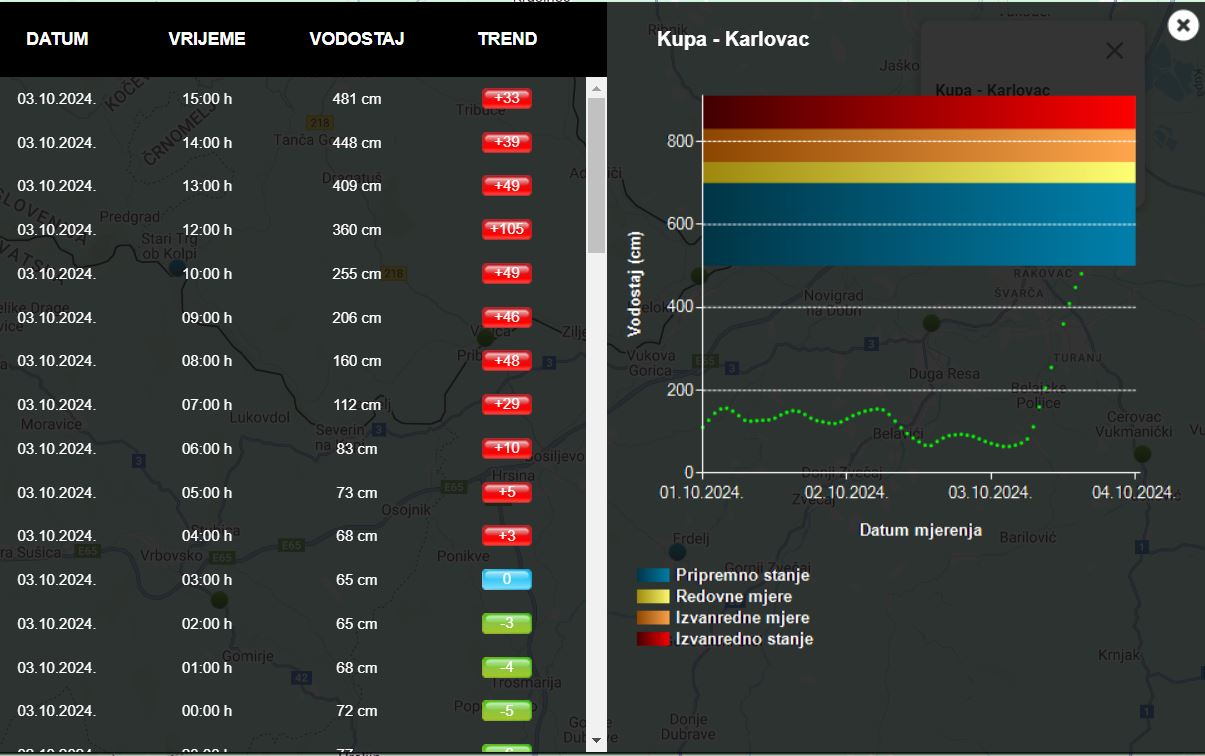Image resolution: width=1205 pixels, height=756 pixels.
Task: Click the DATUM column header
Action: click(x=57, y=39)
